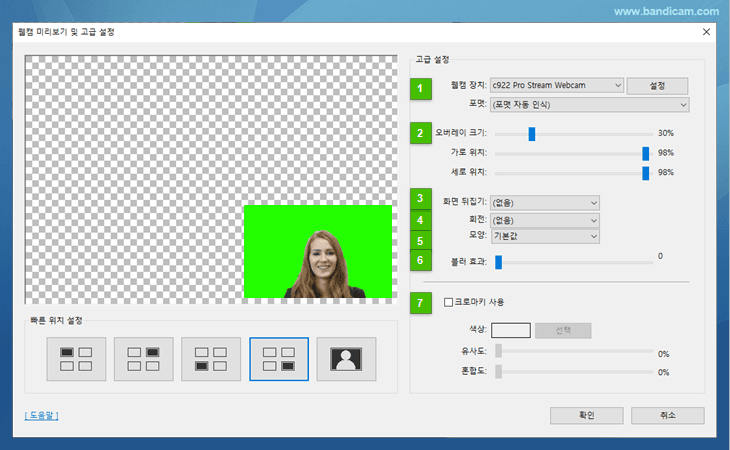Select bottom-right quick position preset

(279, 359)
